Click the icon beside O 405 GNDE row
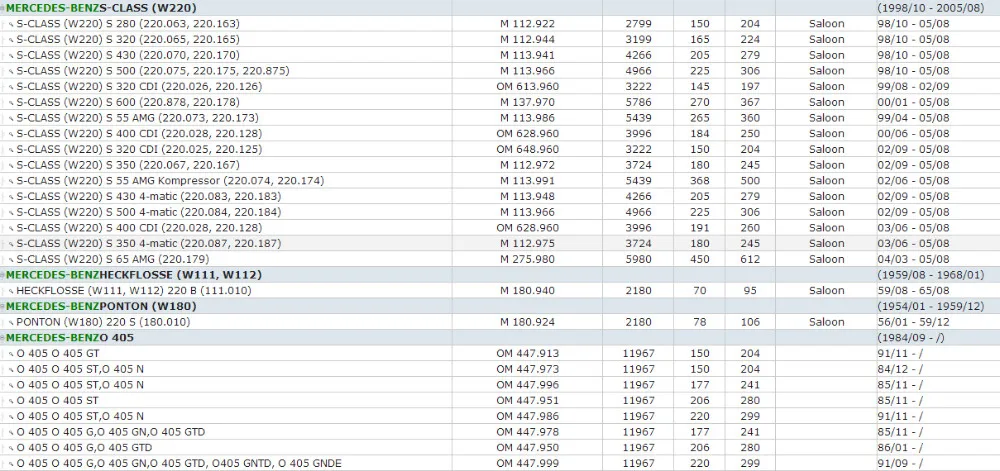Viewport: 1000px width, 471px height. tap(11, 463)
